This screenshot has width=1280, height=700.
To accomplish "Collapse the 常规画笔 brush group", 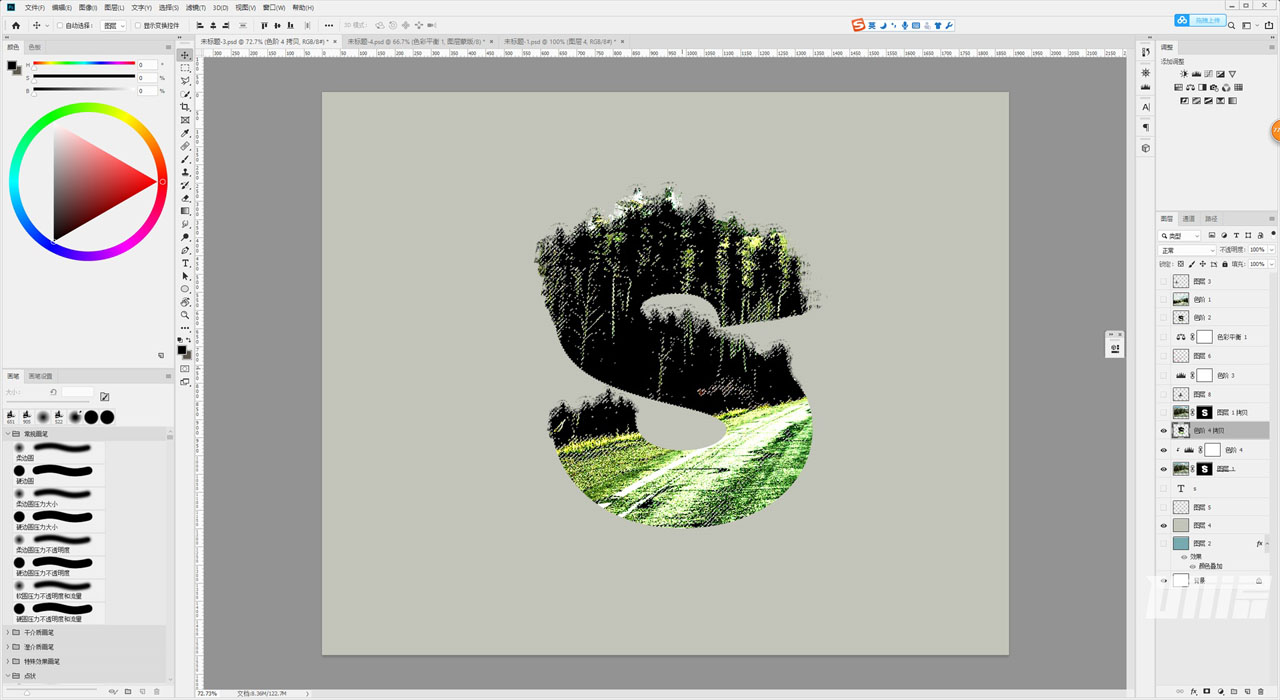I will pyautogui.click(x=10, y=434).
